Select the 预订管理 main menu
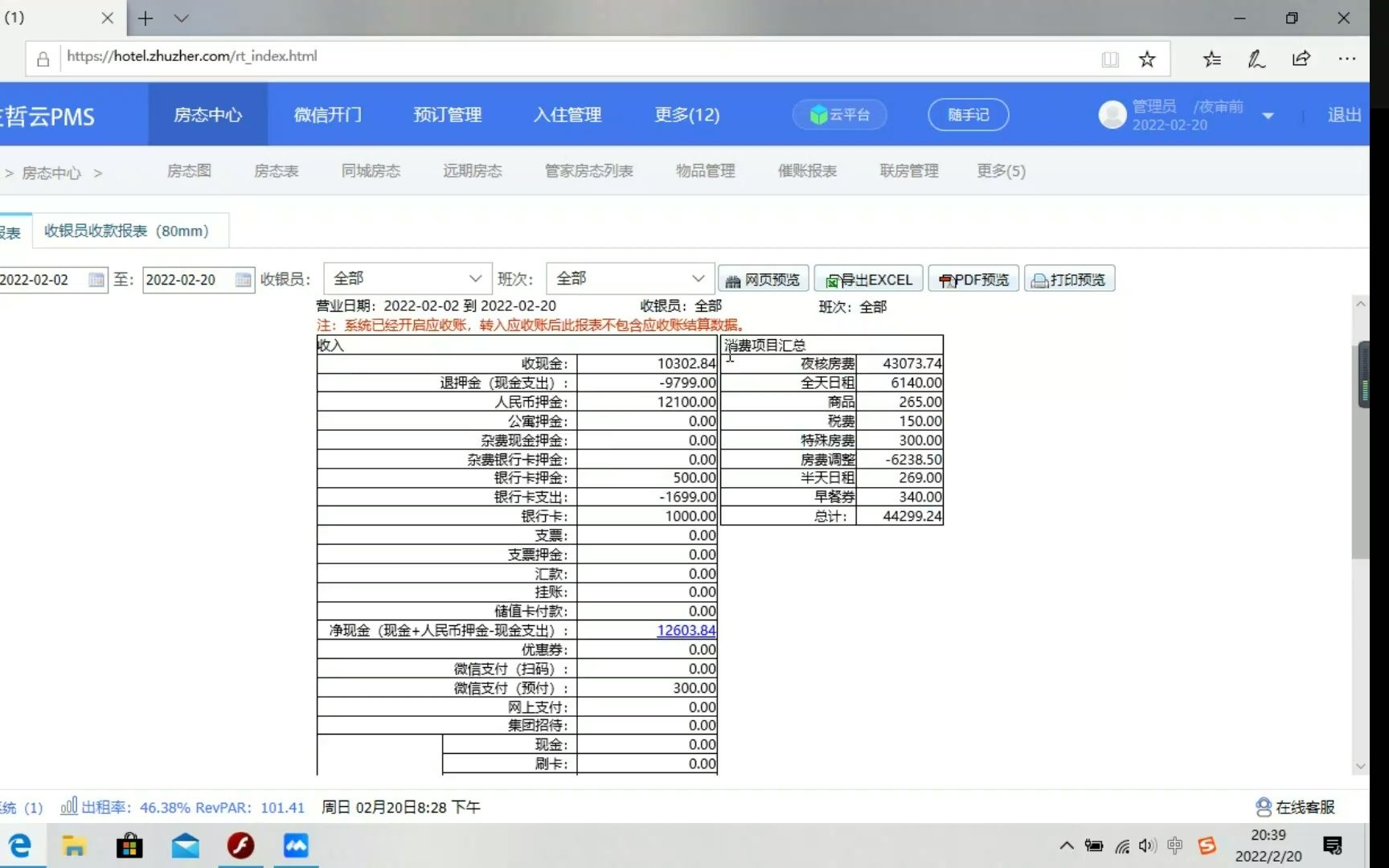Viewport: 1389px width, 868px height. pos(448,115)
